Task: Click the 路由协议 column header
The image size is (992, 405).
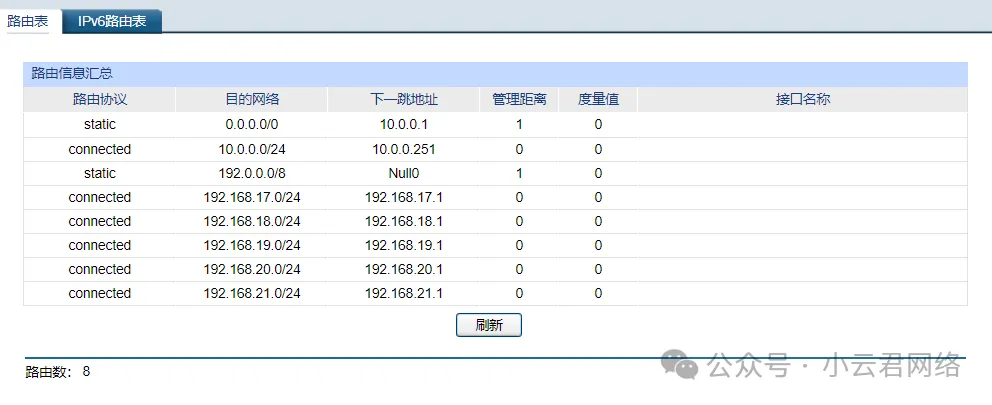Action: (x=100, y=100)
